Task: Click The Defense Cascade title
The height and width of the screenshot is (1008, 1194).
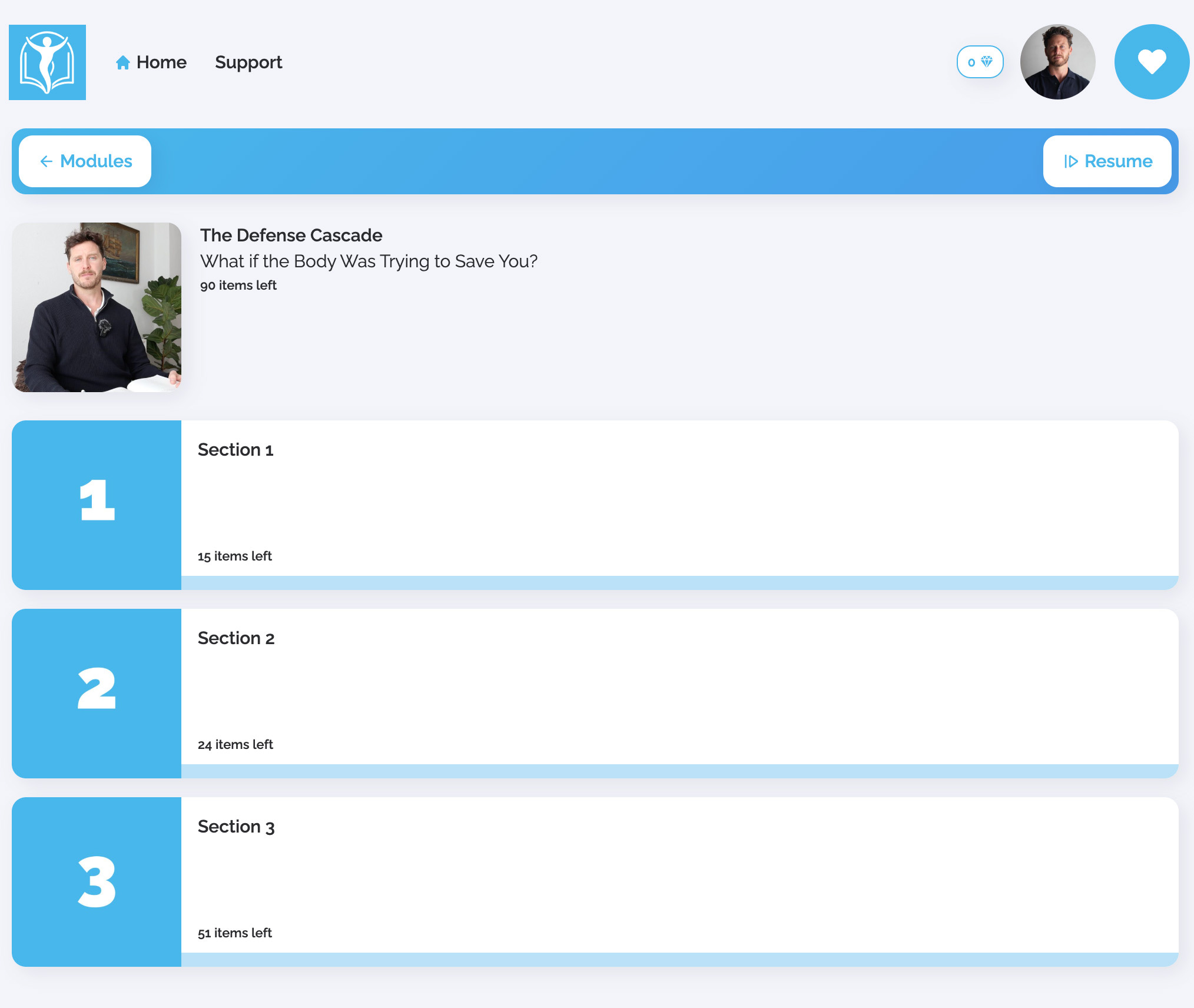Action: pos(291,236)
